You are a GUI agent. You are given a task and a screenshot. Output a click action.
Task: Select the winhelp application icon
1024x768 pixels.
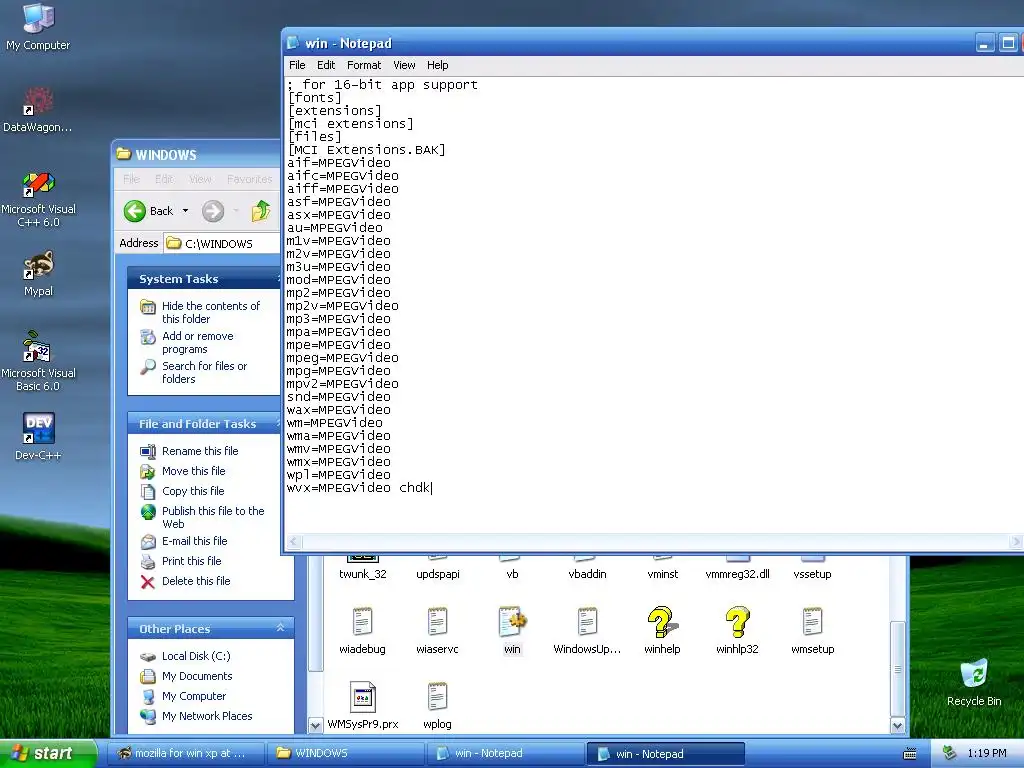pyautogui.click(x=662, y=630)
